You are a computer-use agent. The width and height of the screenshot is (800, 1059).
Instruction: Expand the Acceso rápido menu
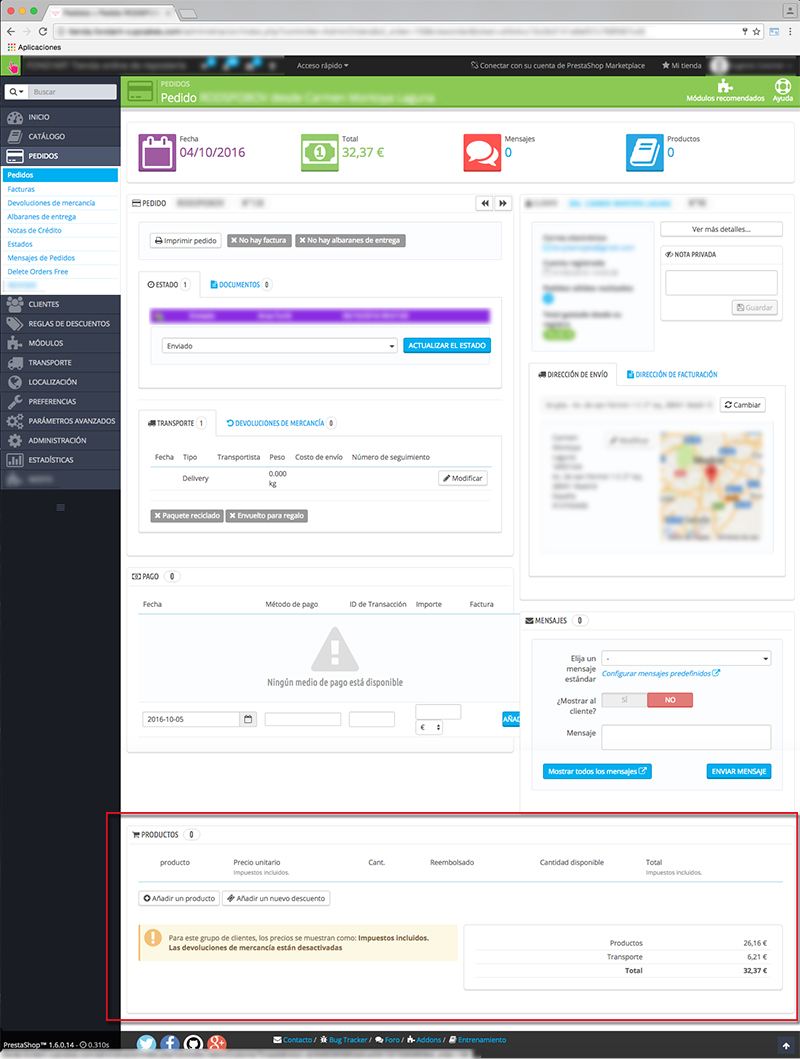(x=323, y=66)
